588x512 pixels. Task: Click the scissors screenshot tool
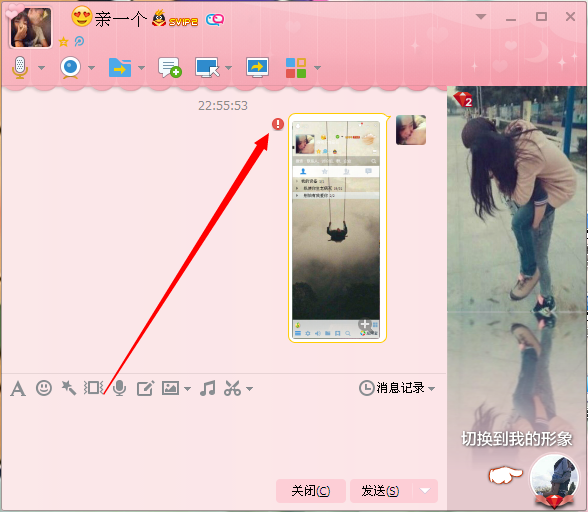tap(232, 388)
